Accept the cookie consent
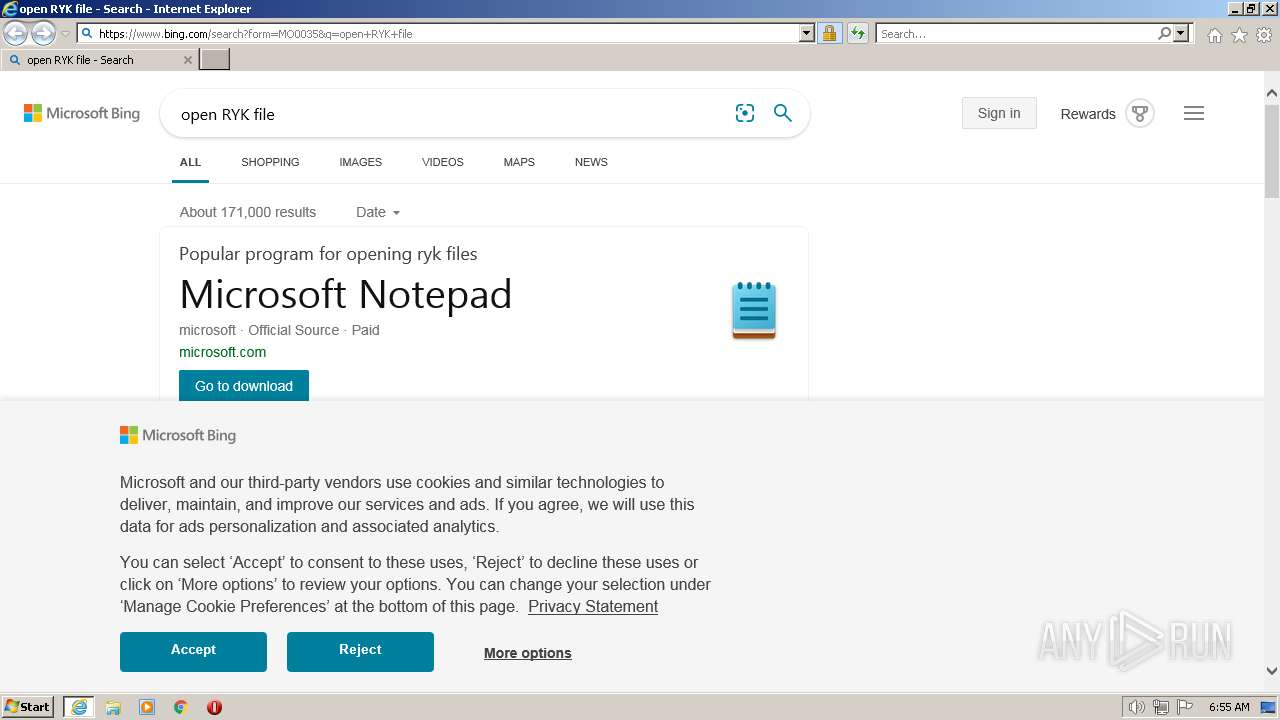This screenshot has width=1280, height=720. (x=193, y=651)
